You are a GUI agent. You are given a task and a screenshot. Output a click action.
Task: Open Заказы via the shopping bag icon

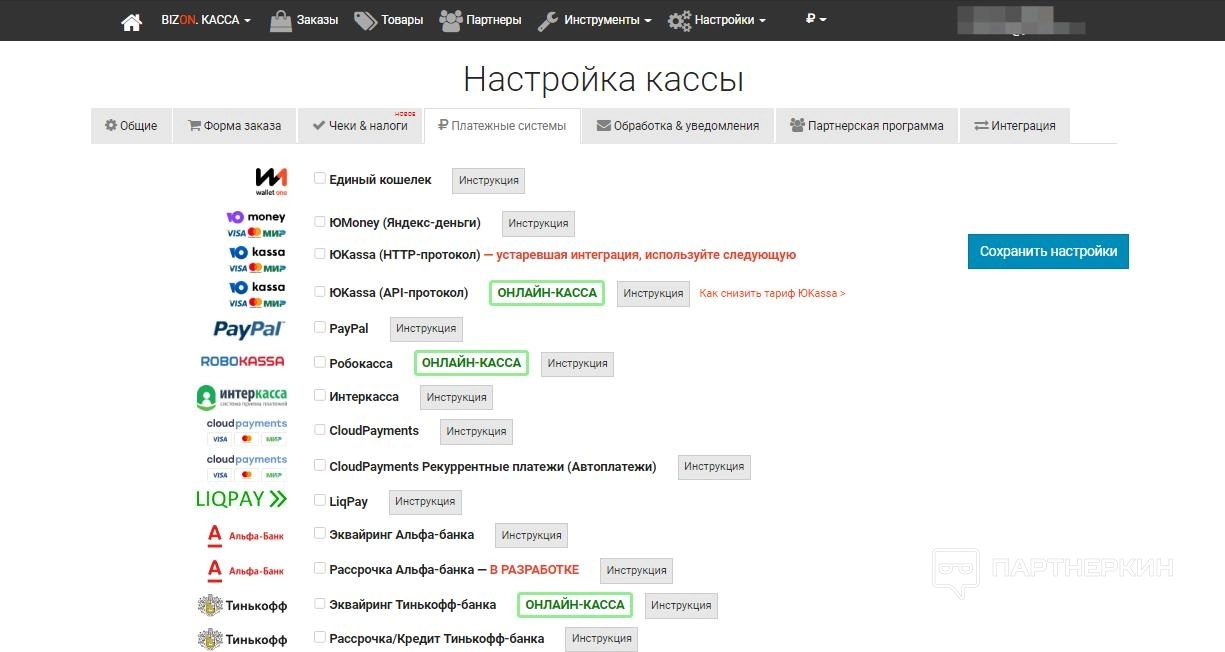(281, 20)
